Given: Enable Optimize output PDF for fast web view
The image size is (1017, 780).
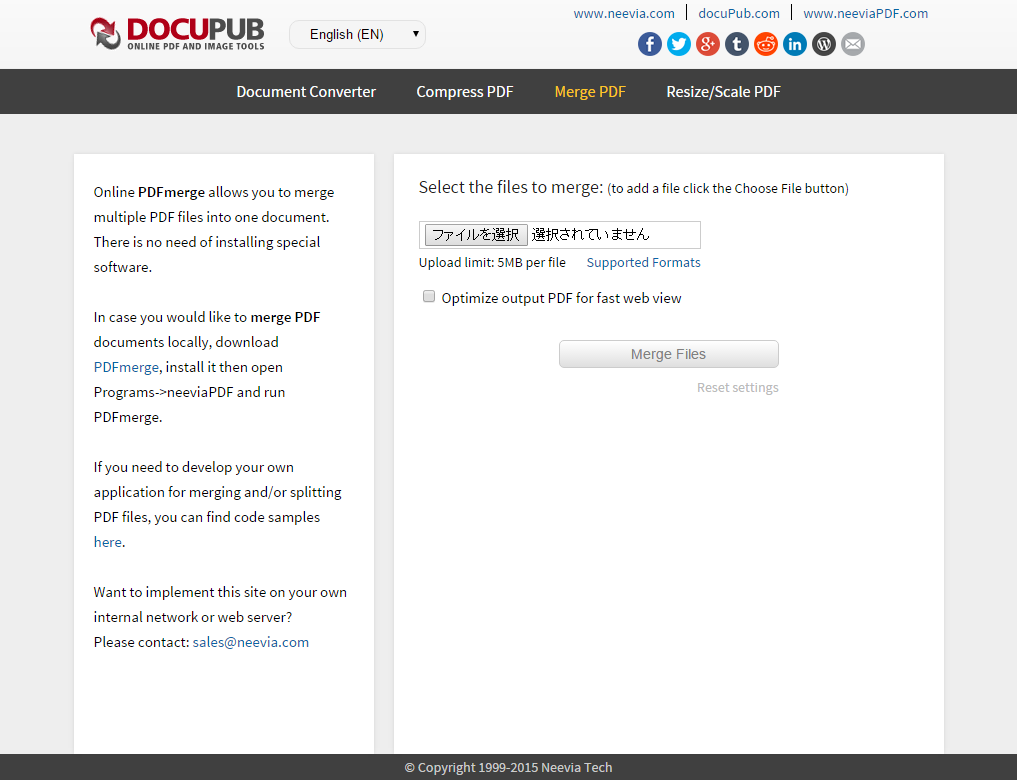Looking at the screenshot, I should pyautogui.click(x=429, y=296).
